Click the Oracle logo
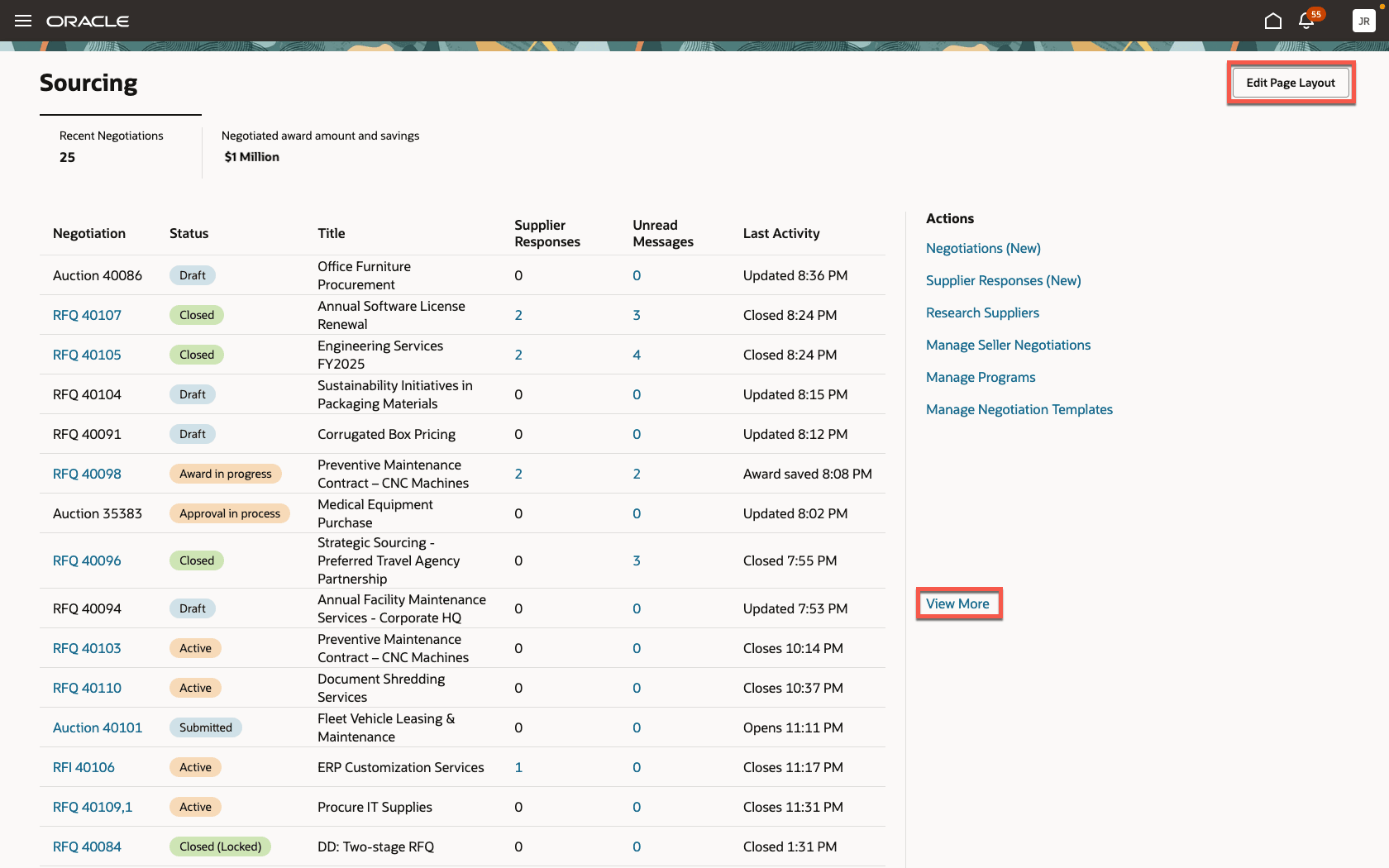1389x868 pixels. [x=88, y=21]
